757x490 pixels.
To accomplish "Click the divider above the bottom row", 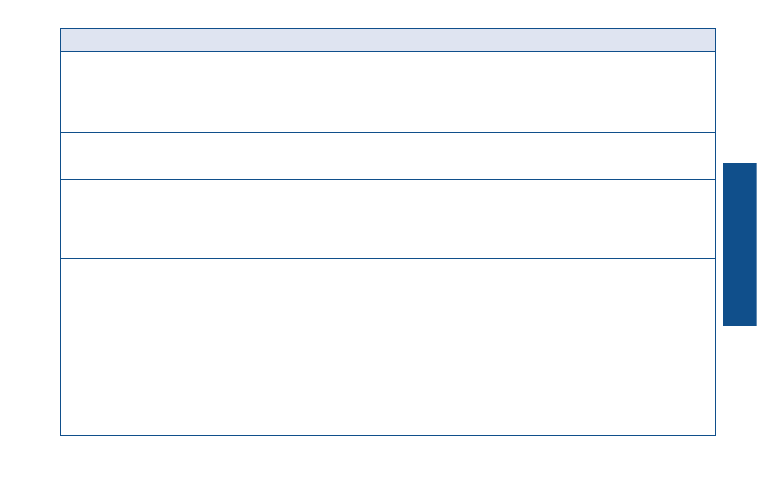I will click(x=388, y=259).
